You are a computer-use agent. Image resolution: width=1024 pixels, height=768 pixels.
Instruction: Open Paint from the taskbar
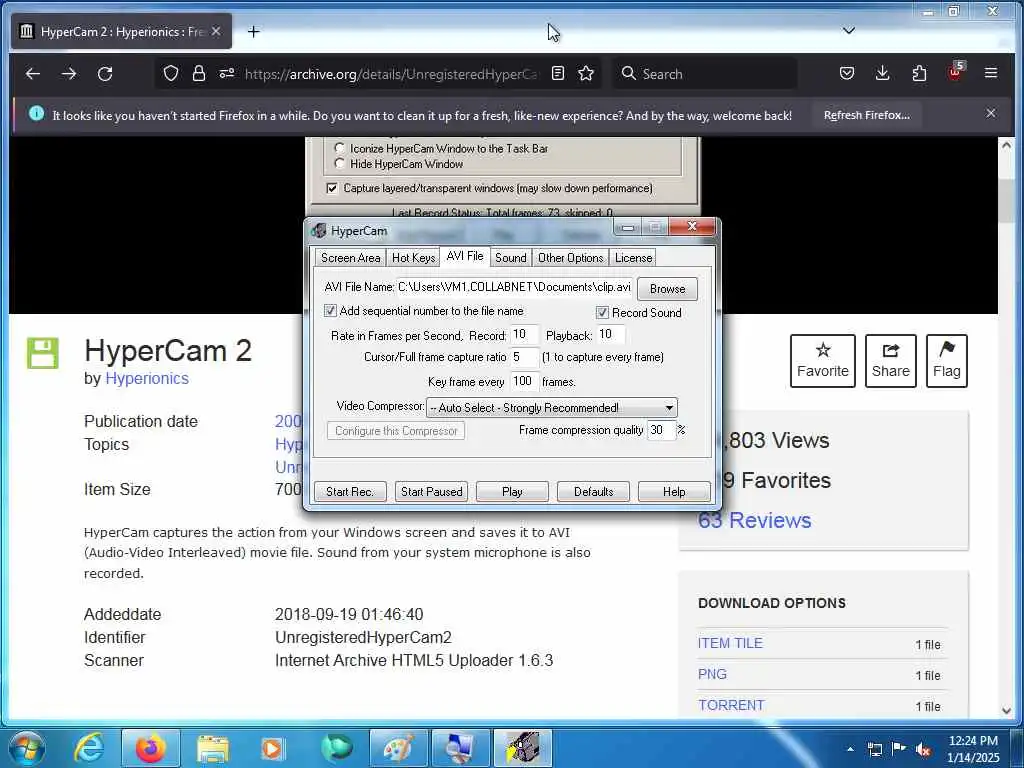[398, 748]
